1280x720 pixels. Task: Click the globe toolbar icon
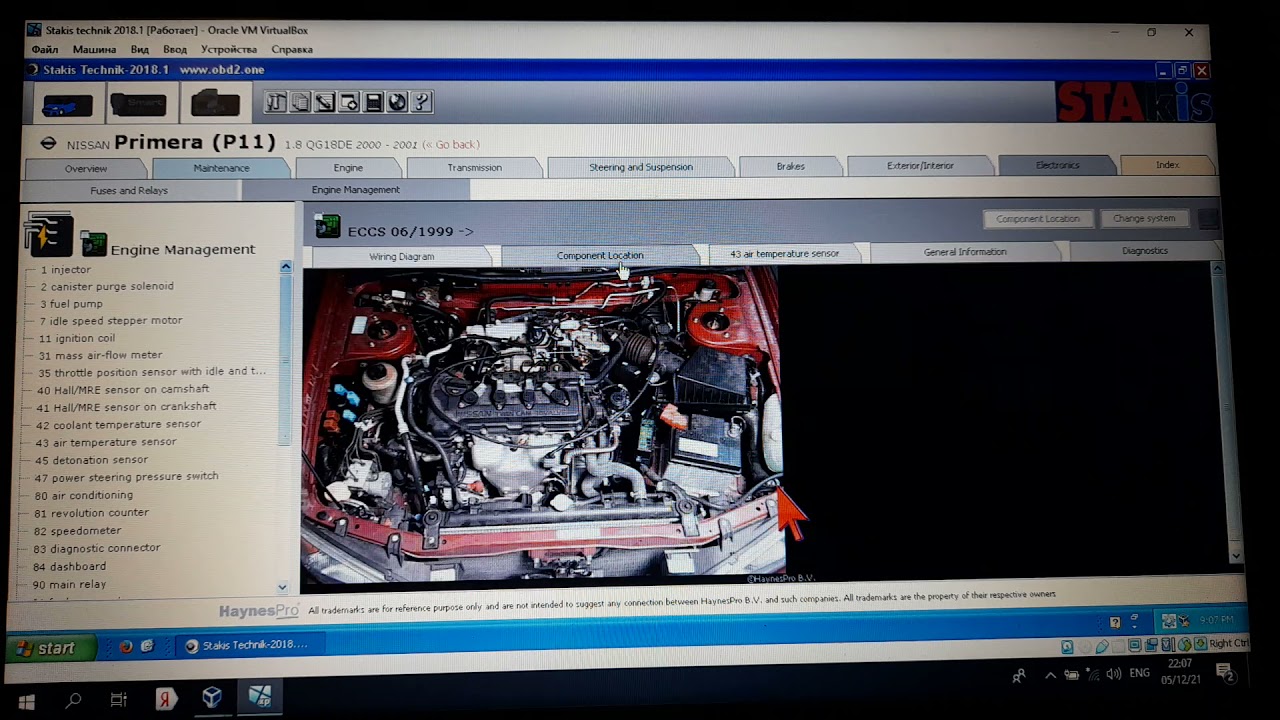click(397, 102)
